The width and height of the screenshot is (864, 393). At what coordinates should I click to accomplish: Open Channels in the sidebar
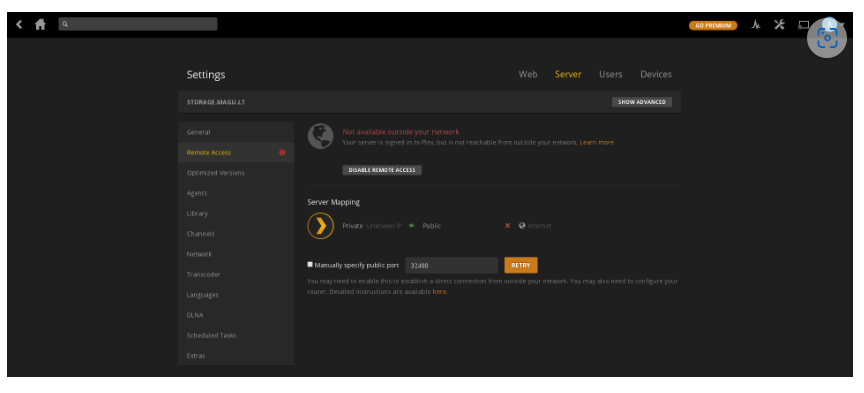(x=236, y=234)
